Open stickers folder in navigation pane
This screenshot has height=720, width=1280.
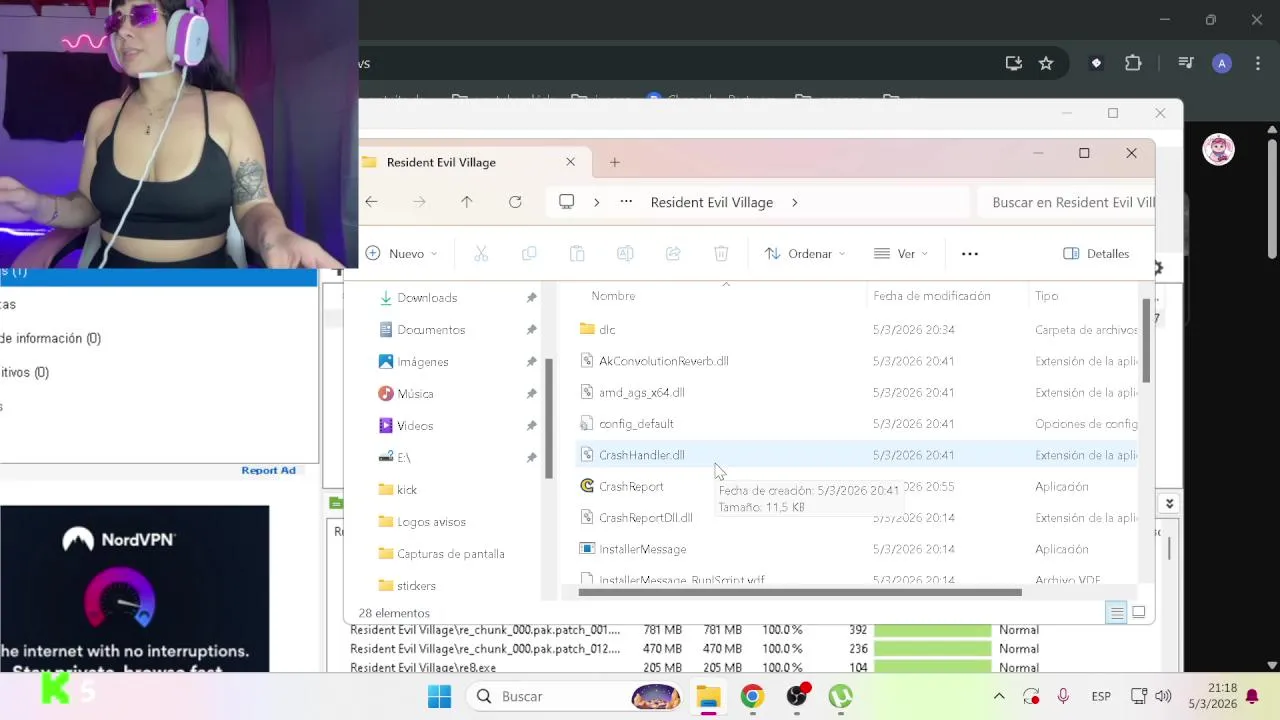tap(416, 586)
